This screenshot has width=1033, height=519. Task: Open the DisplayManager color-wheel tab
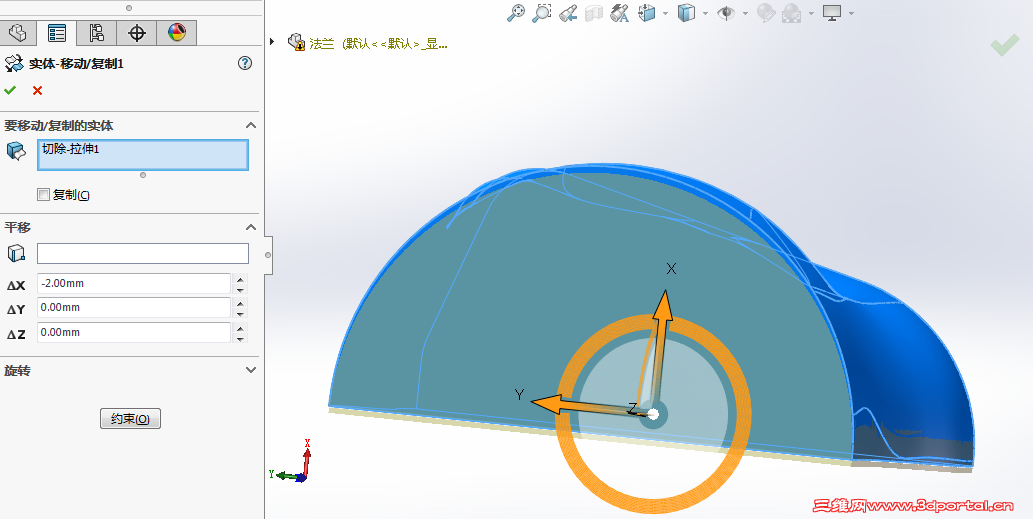(x=177, y=32)
